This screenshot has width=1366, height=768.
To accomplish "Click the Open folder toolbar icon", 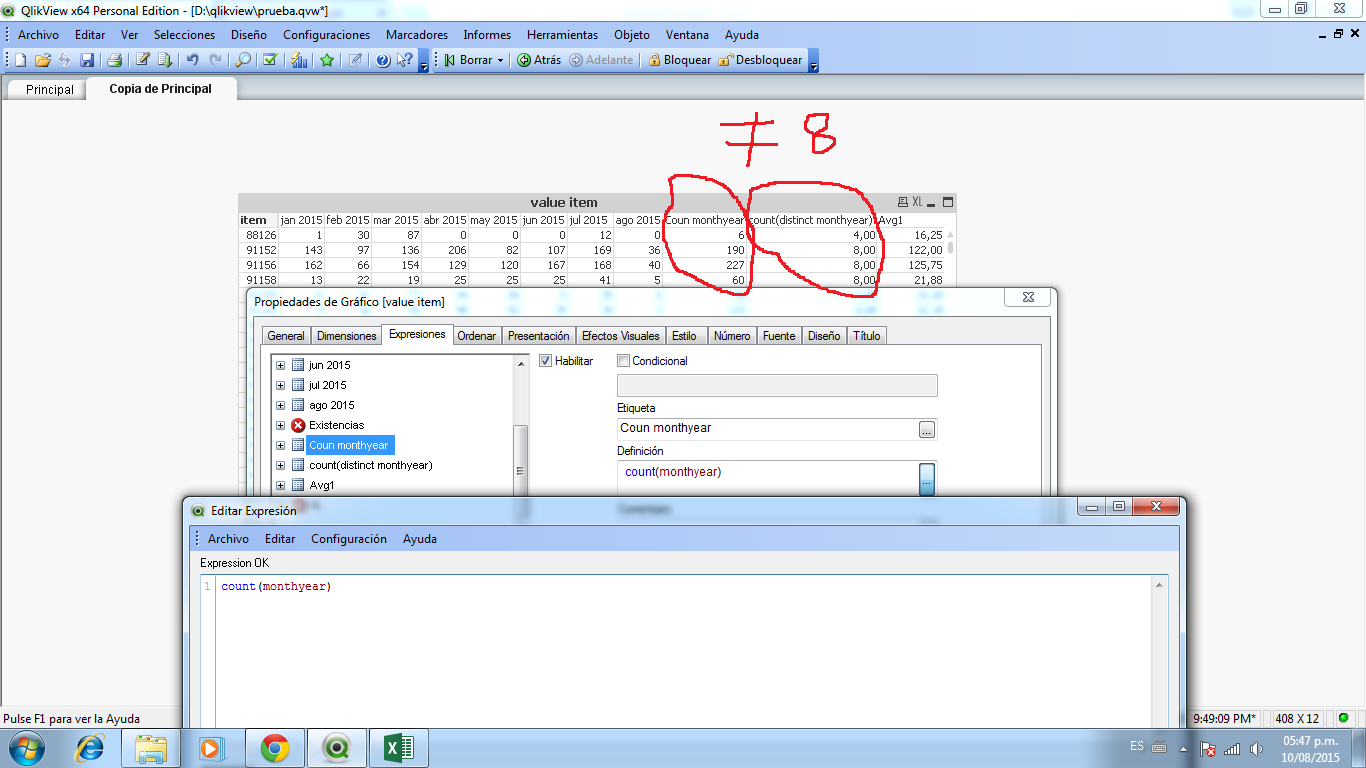I will pos(42,60).
